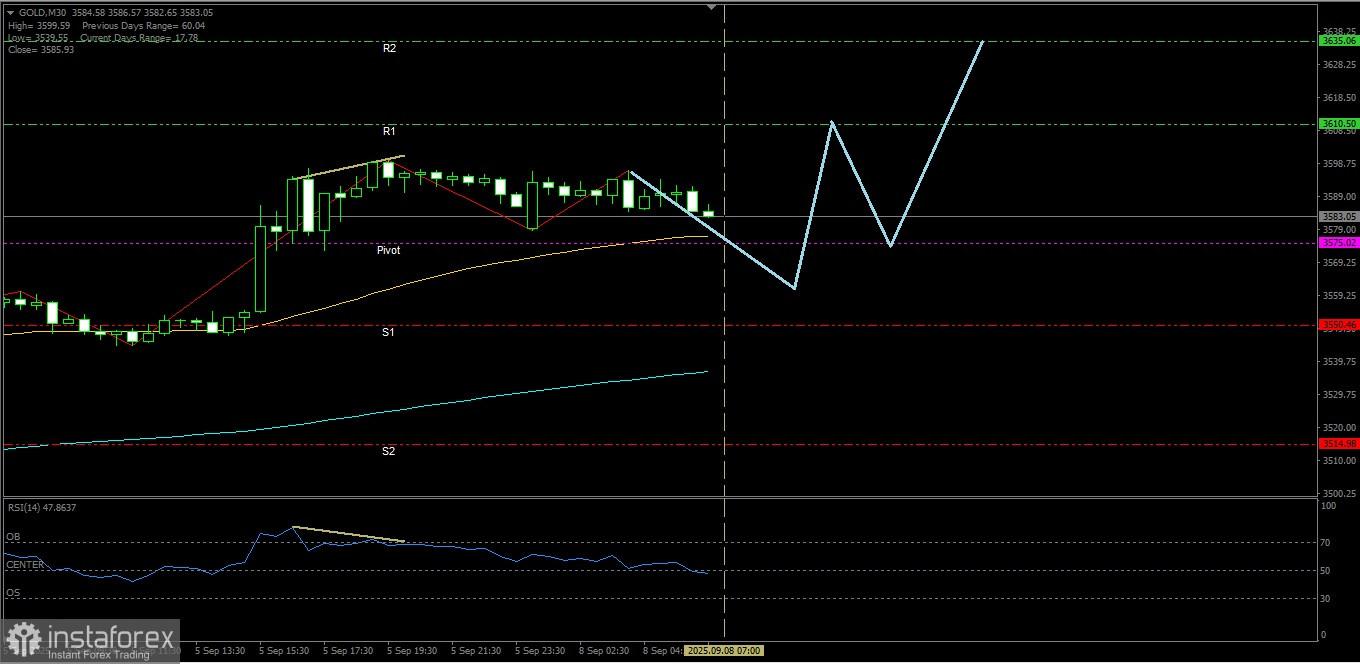The height and width of the screenshot is (664, 1360).
Task: Click the current price 3583.05 tag
Action: (x=1339, y=216)
